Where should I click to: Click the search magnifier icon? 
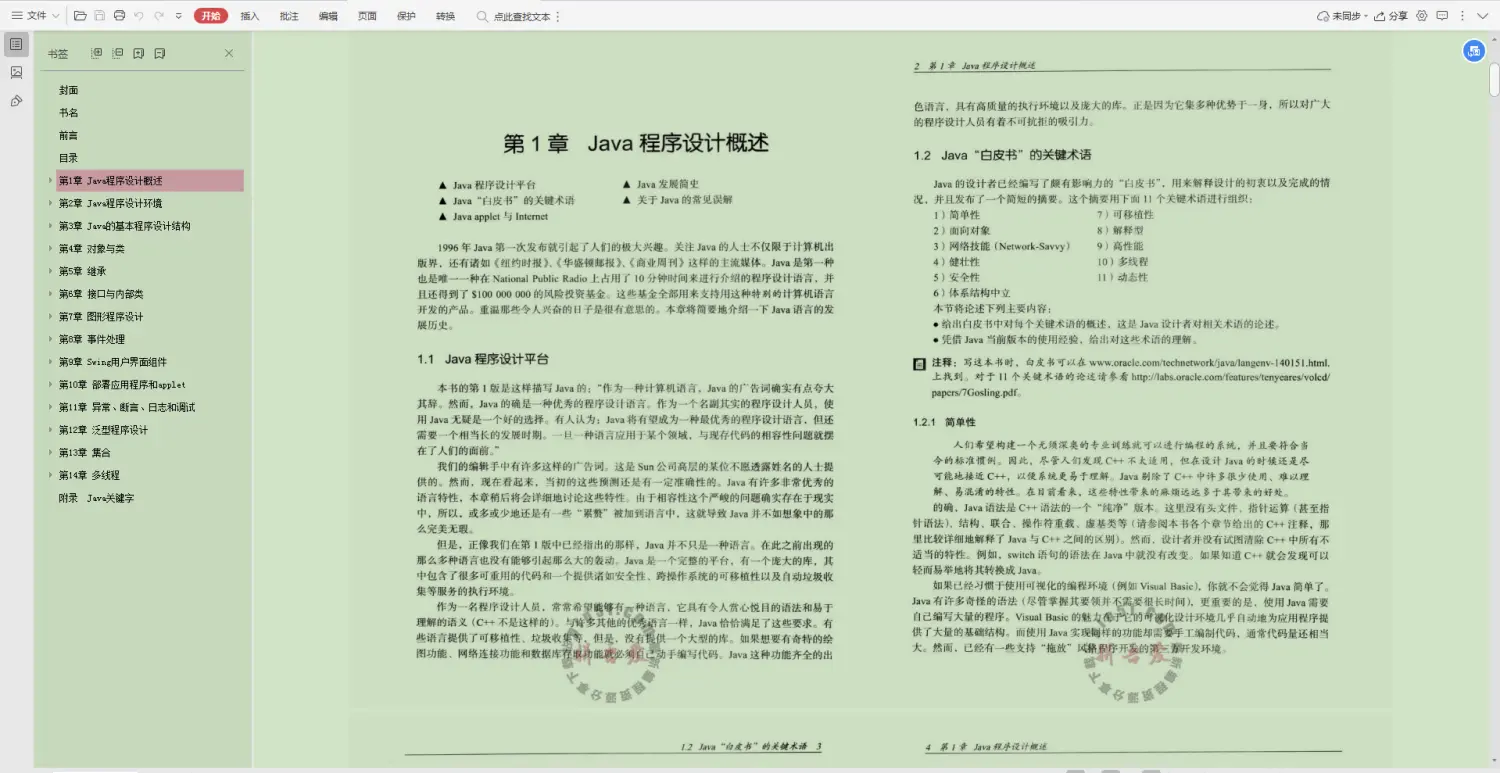(482, 16)
